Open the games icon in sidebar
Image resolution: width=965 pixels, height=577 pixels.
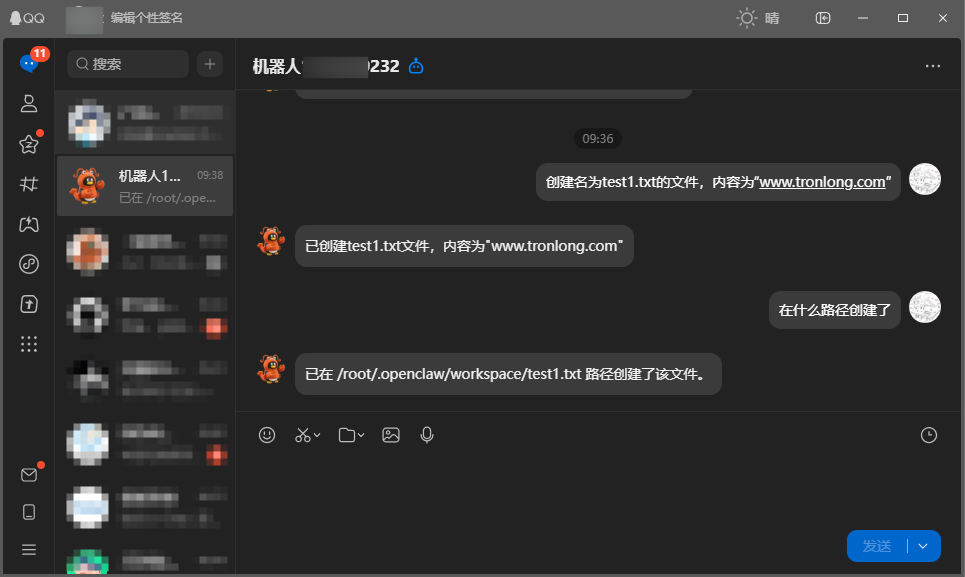pyautogui.click(x=29, y=224)
